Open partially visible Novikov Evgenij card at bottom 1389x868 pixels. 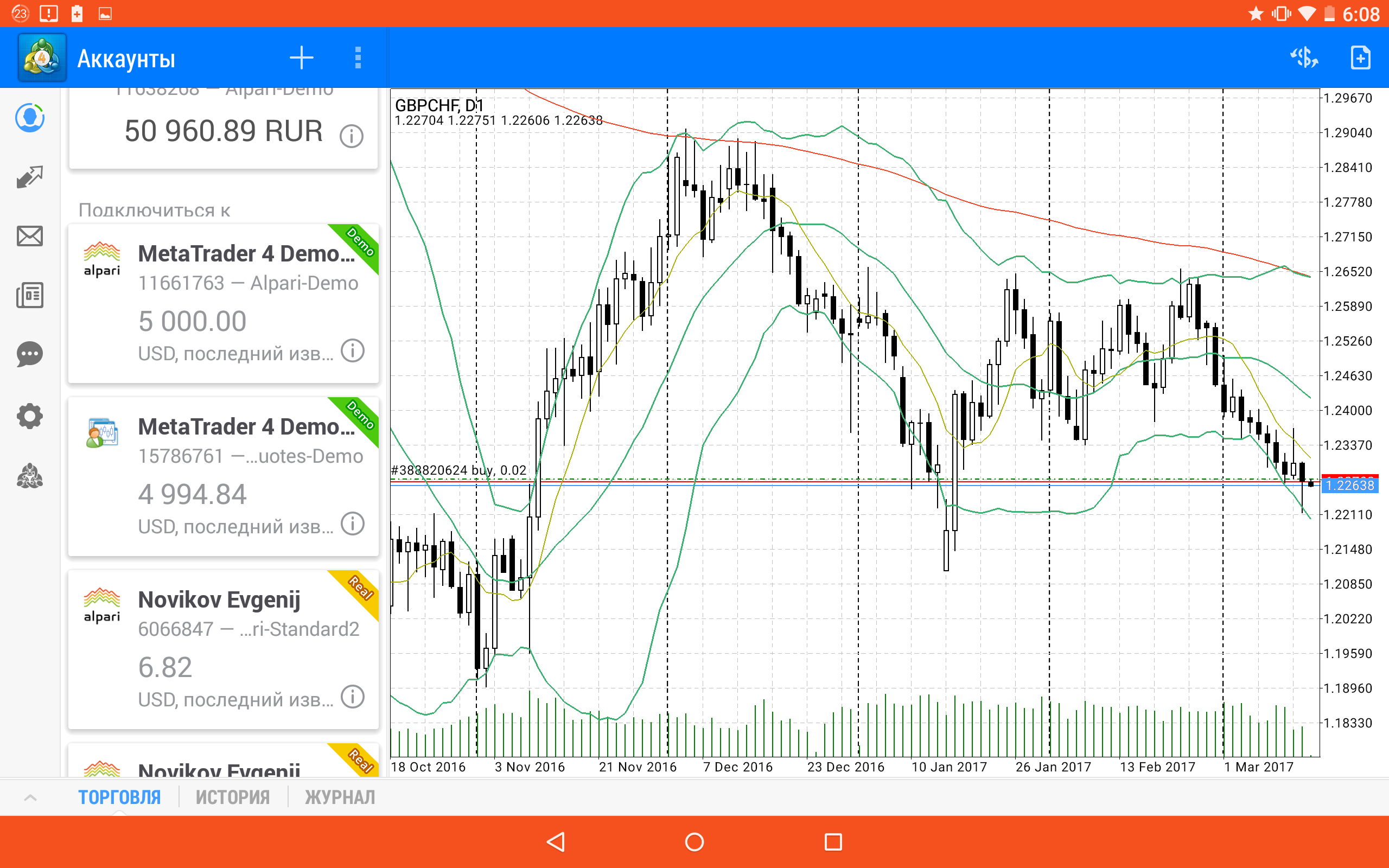tap(224, 760)
